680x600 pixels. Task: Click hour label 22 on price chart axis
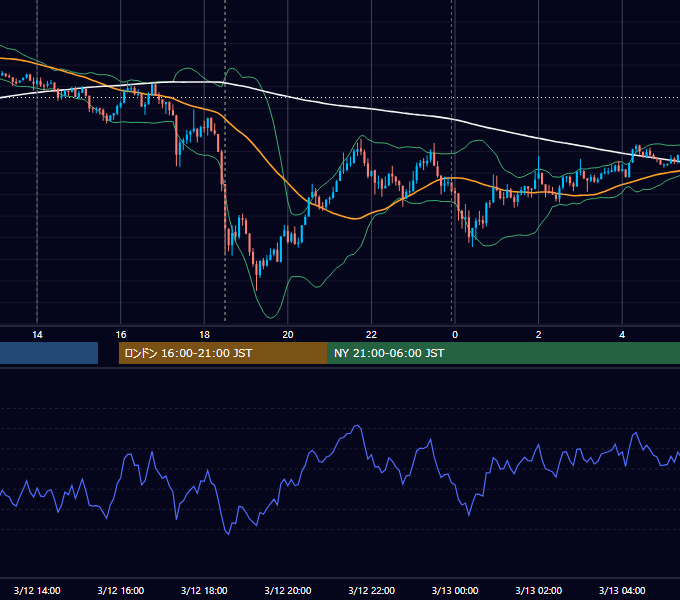[x=371, y=335]
